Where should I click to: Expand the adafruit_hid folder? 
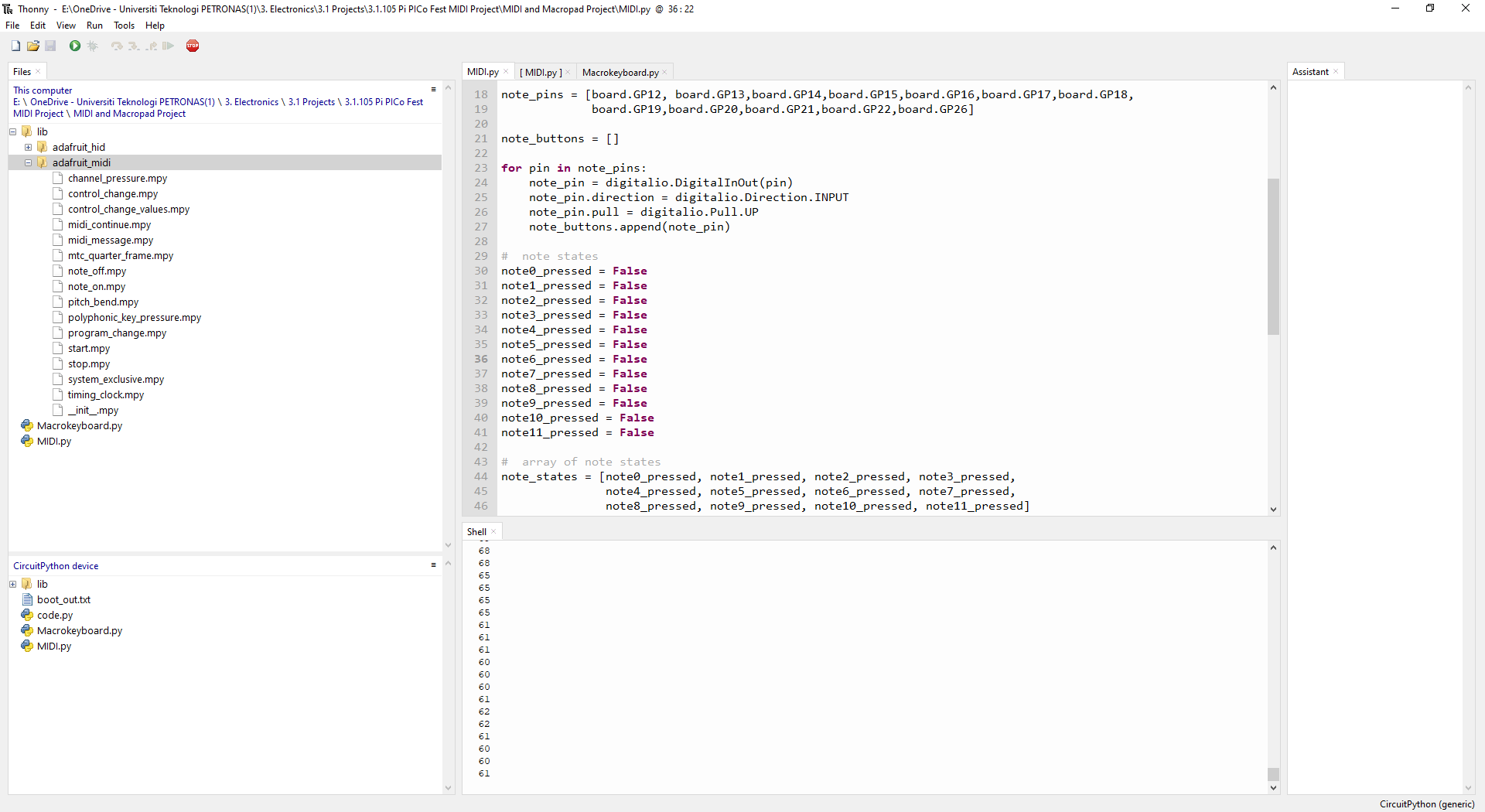pos(29,147)
